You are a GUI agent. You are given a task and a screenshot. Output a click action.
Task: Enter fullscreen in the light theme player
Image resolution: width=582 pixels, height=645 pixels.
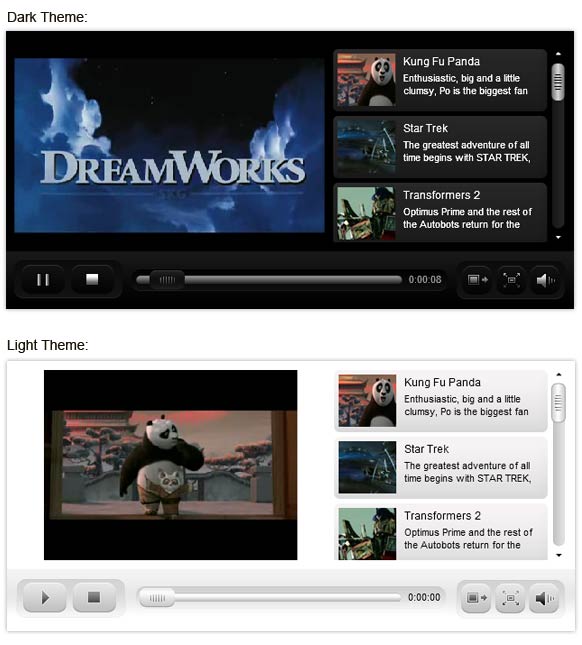click(x=510, y=598)
